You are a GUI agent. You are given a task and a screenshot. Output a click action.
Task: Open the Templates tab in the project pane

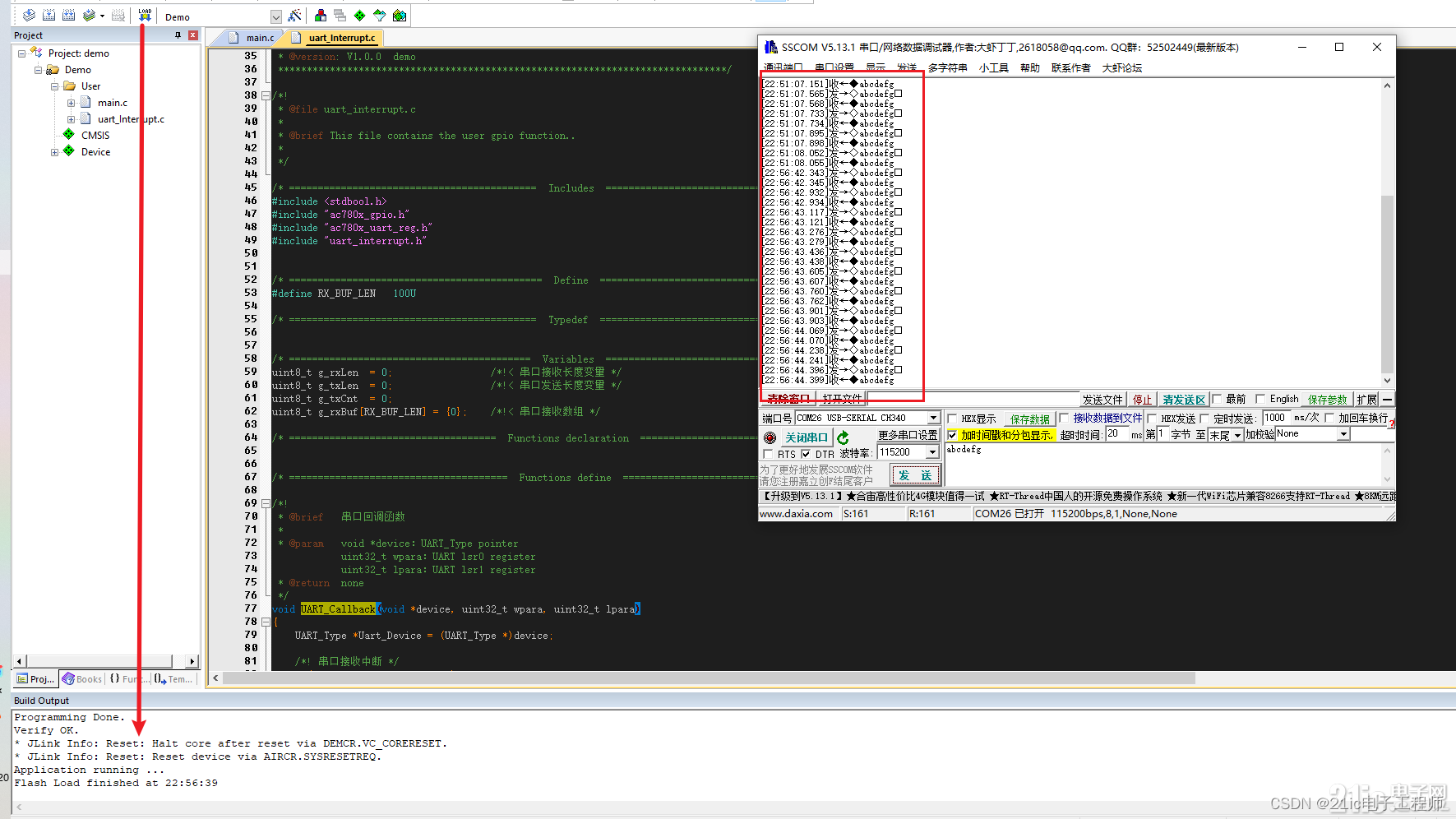tap(173, 678)
